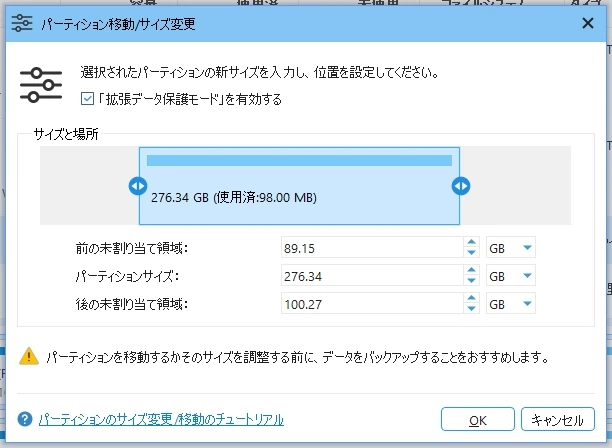Increase 前の未割り当て領域 with up arrow

tap(471, 242)
